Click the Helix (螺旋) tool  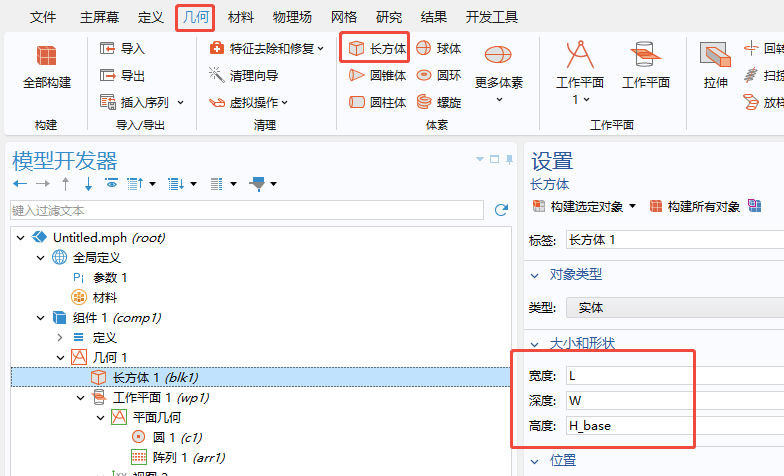point(439,102)
